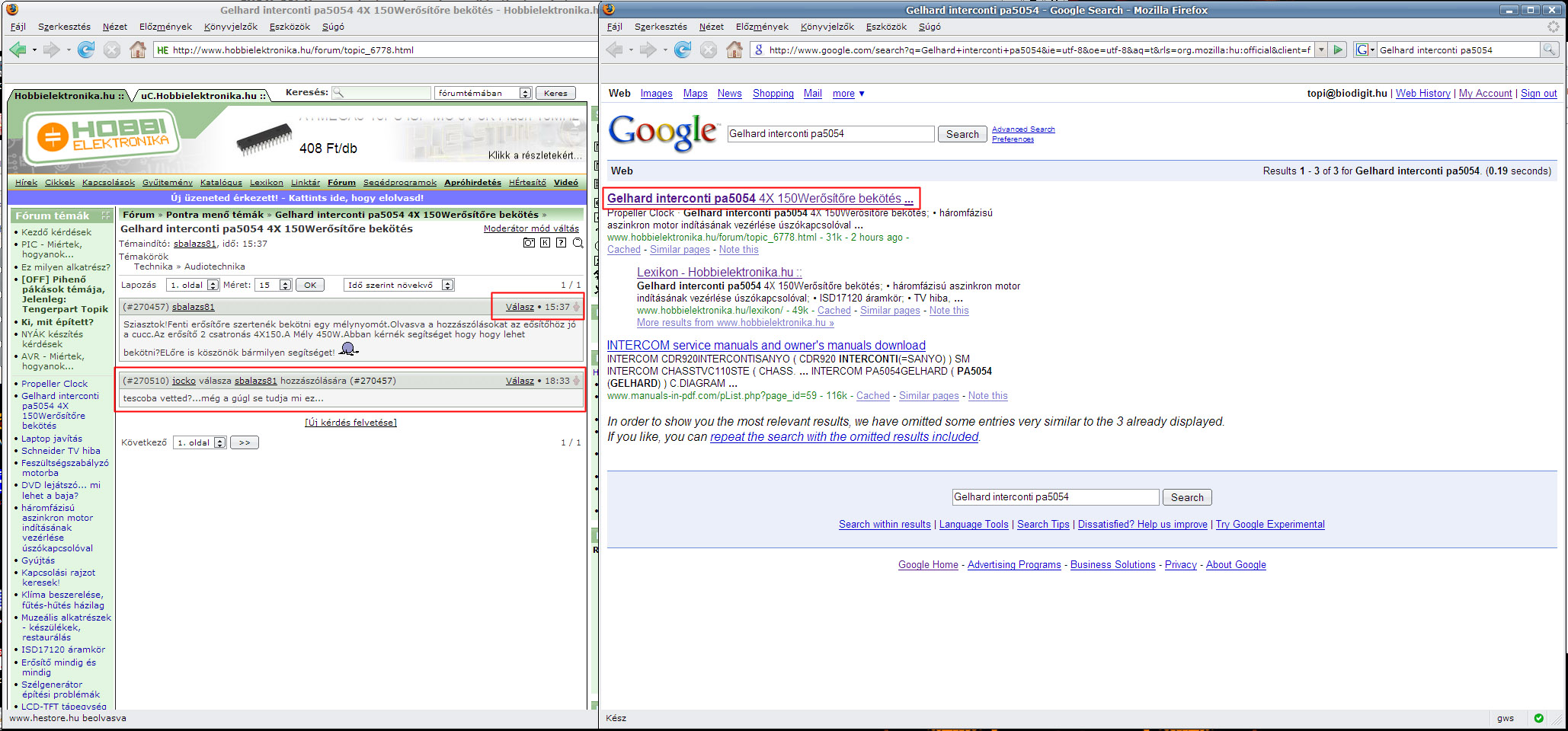Open the question mark help icon in topic header
The image size is (1568, 731).
pos(561,243)
